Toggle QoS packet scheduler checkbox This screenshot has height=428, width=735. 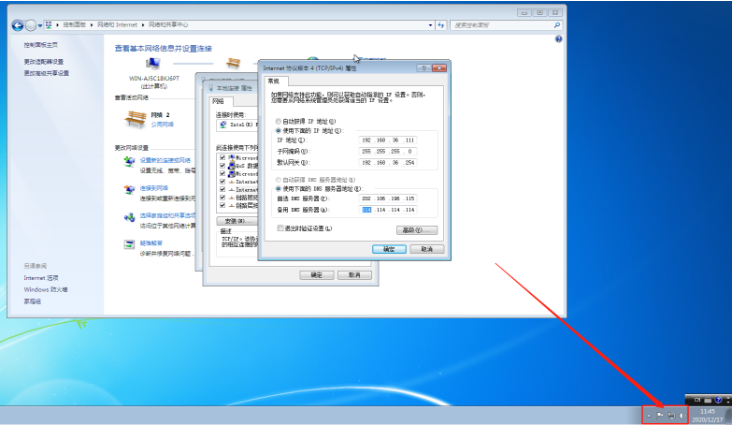coord(223,166)
